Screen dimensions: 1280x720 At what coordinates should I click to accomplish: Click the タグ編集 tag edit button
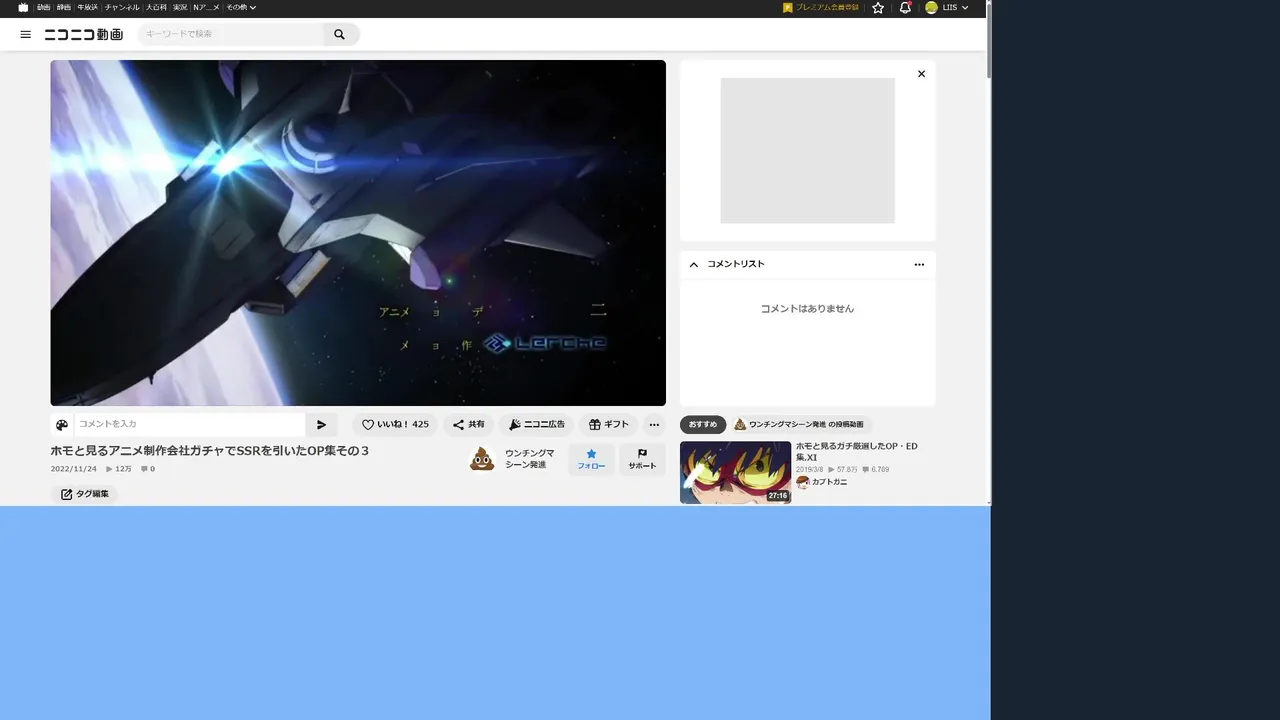click(84, 494)
